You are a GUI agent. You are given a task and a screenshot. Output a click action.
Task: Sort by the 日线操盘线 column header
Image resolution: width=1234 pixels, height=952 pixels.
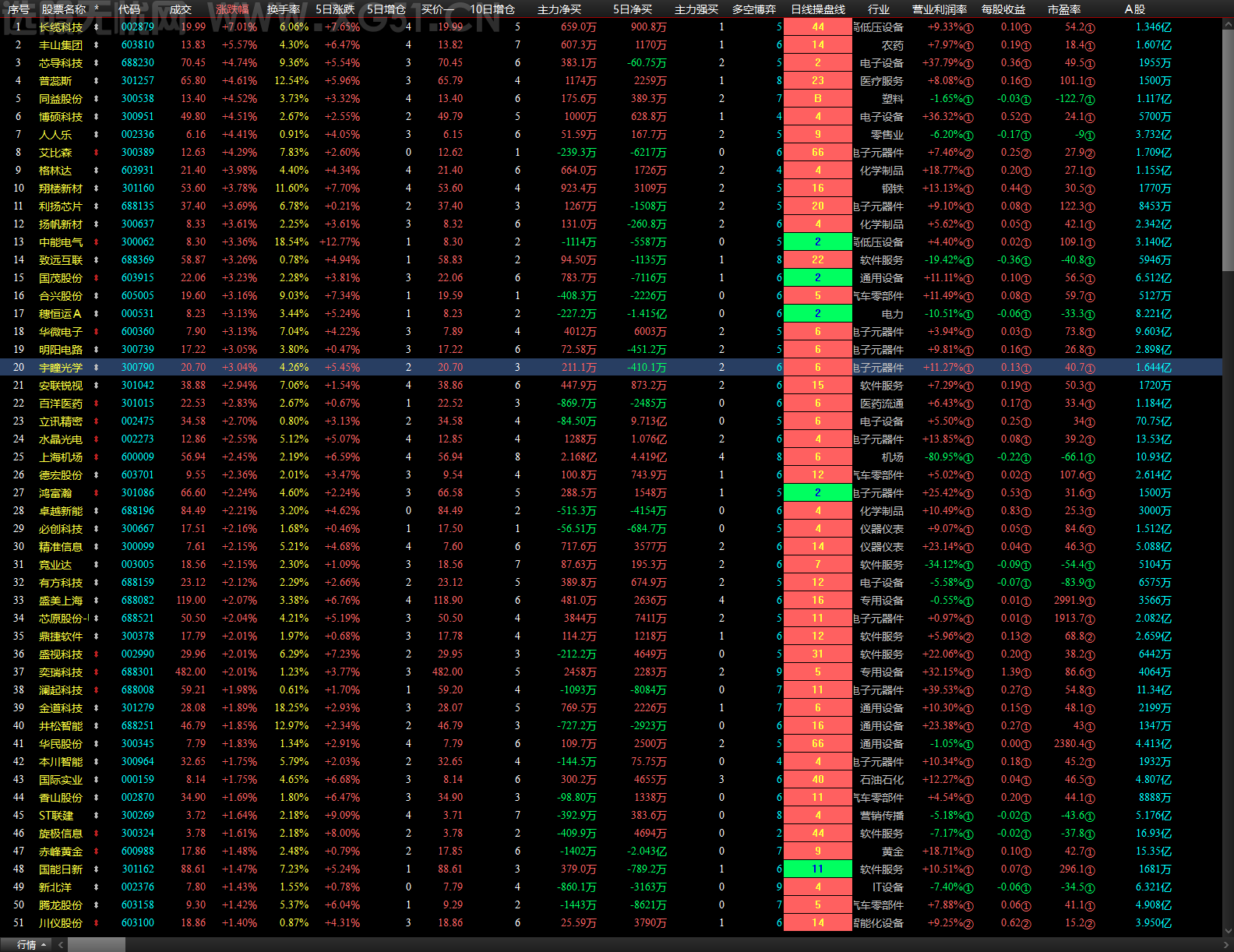[x=818, y=9]
